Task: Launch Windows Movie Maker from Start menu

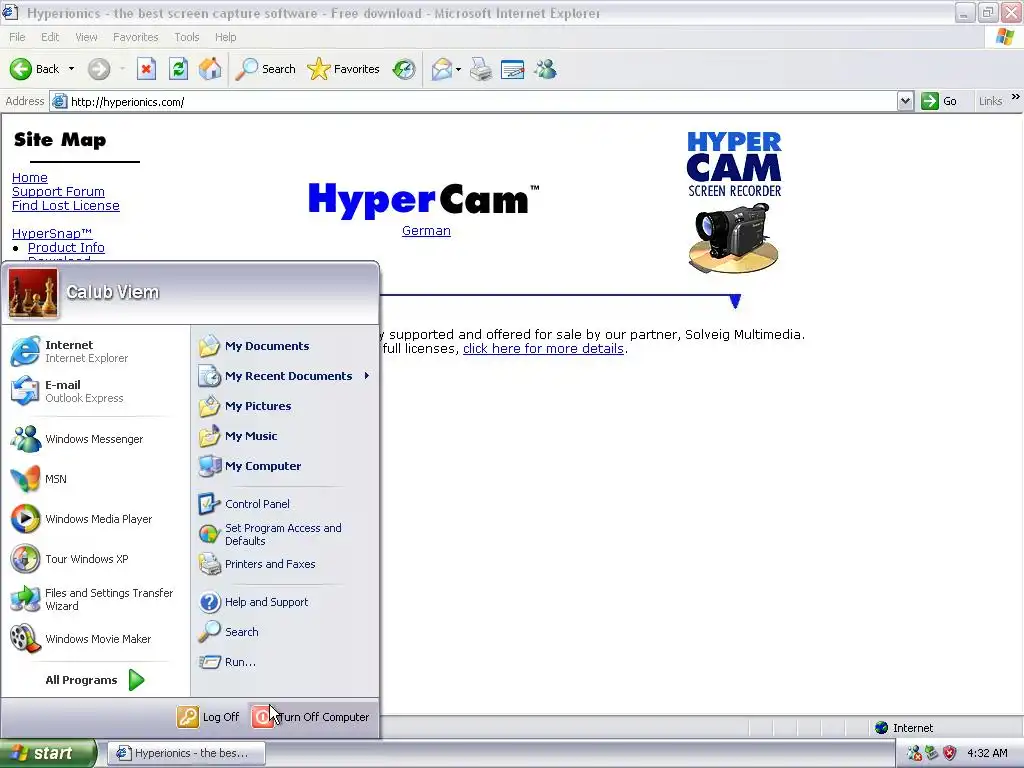Action: point(95,639)
